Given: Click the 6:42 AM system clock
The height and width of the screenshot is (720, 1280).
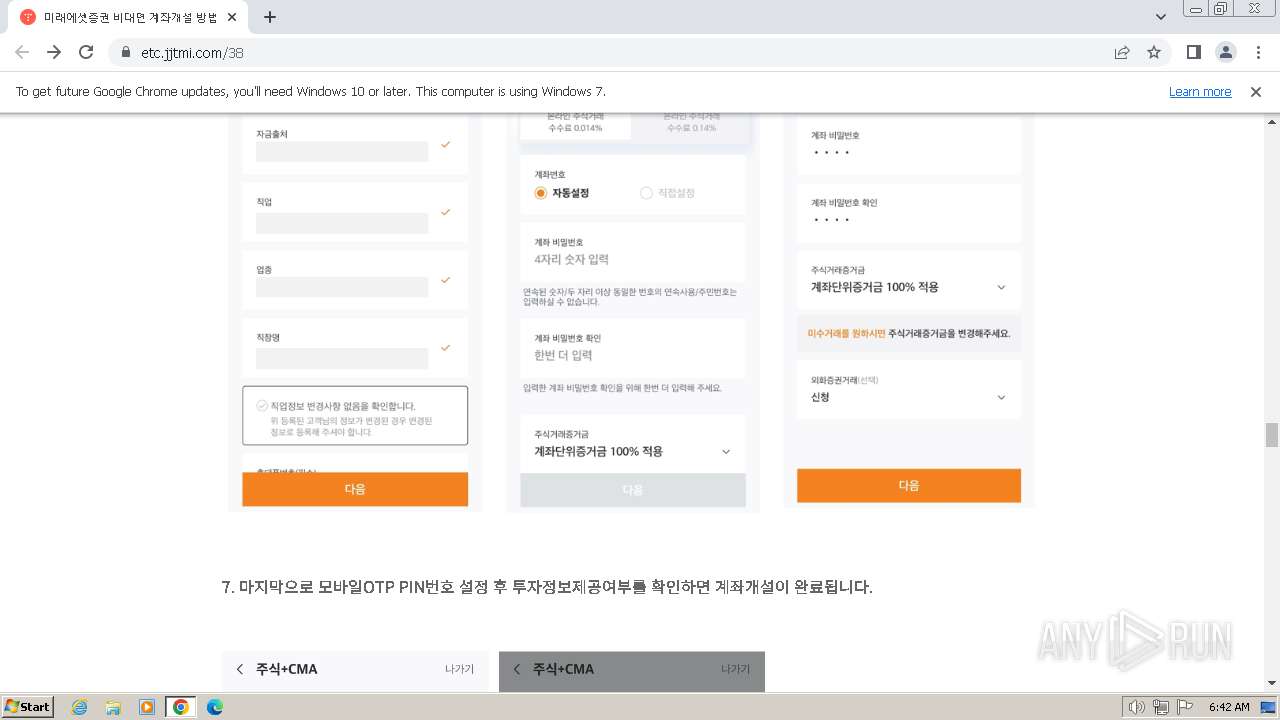Looking at the screenshot, I should 1229,707.
